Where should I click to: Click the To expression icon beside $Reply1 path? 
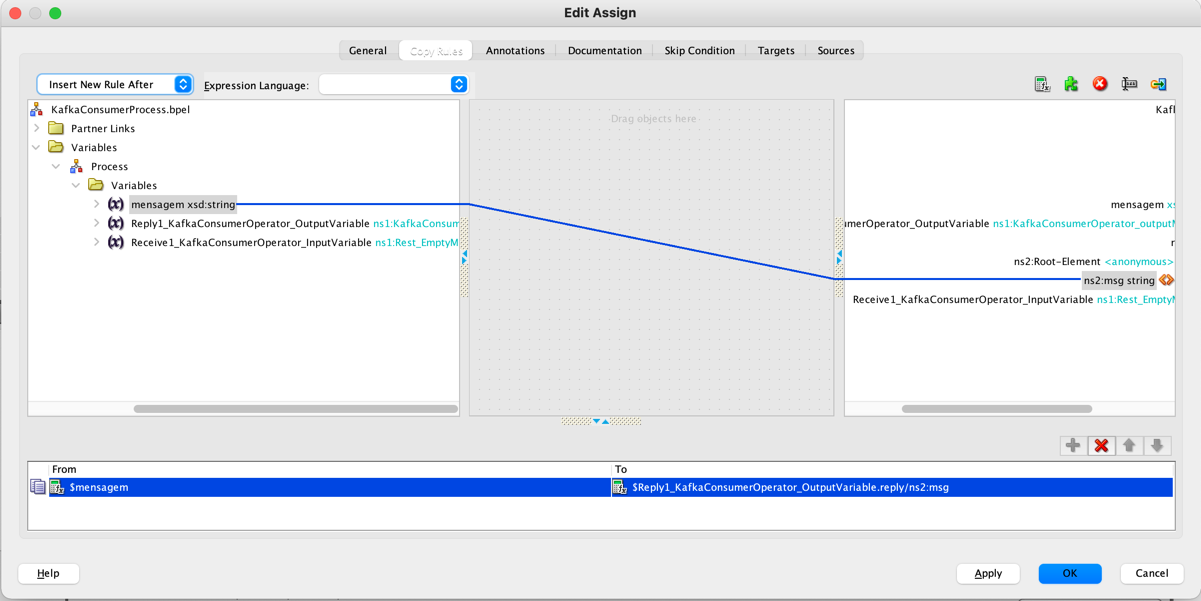[620, 487]
